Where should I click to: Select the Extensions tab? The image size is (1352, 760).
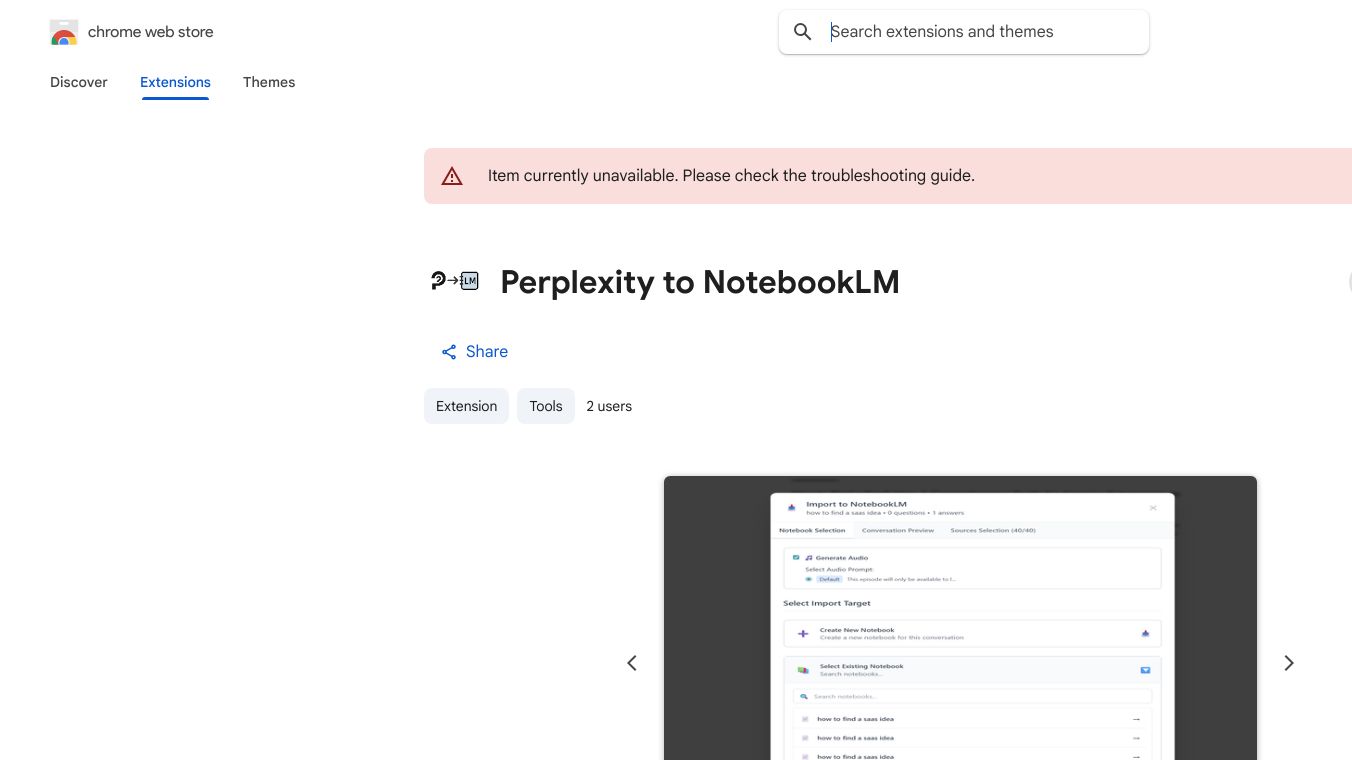coord(175,82)
